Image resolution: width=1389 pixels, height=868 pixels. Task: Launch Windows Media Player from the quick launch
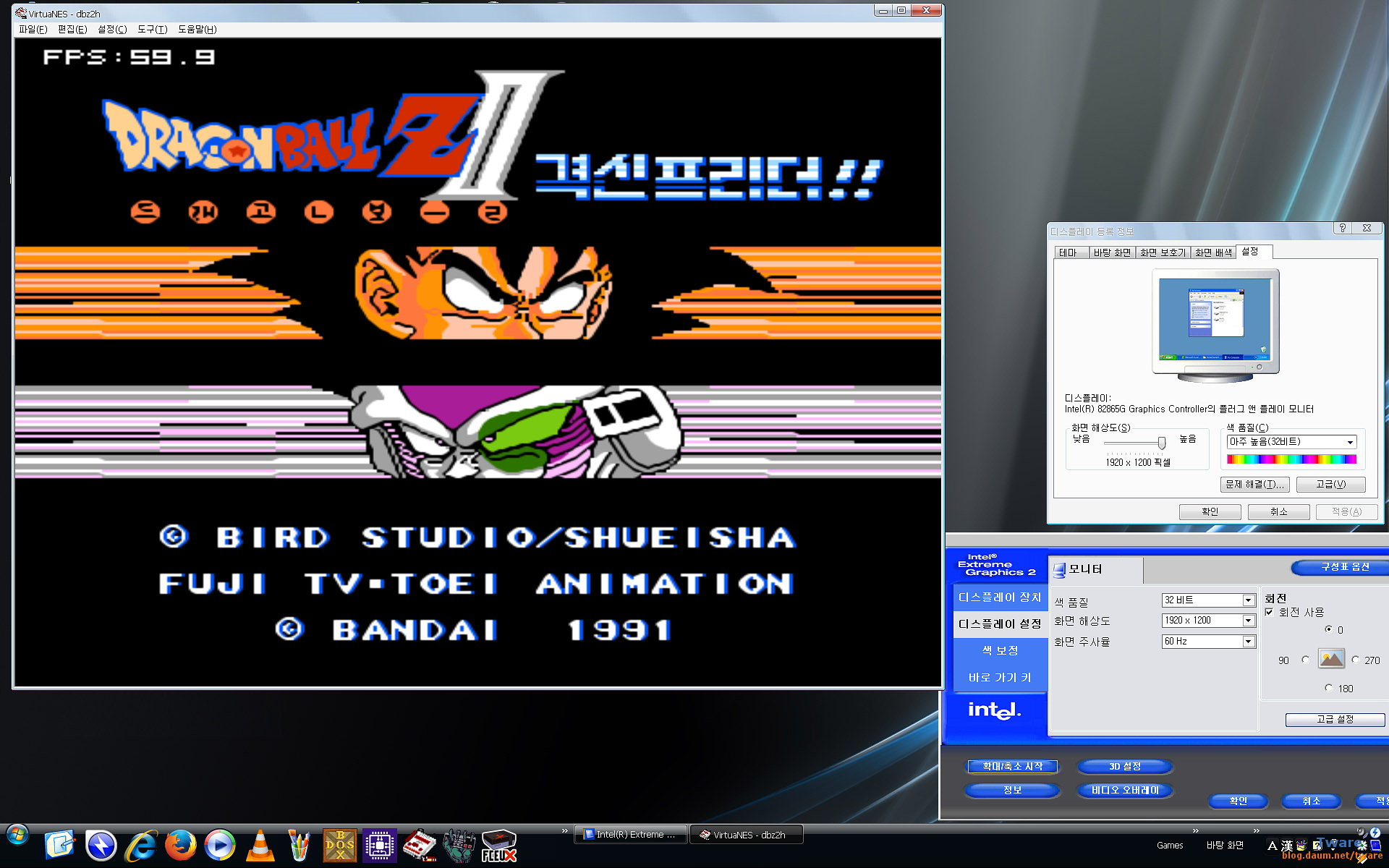(220, 845)
